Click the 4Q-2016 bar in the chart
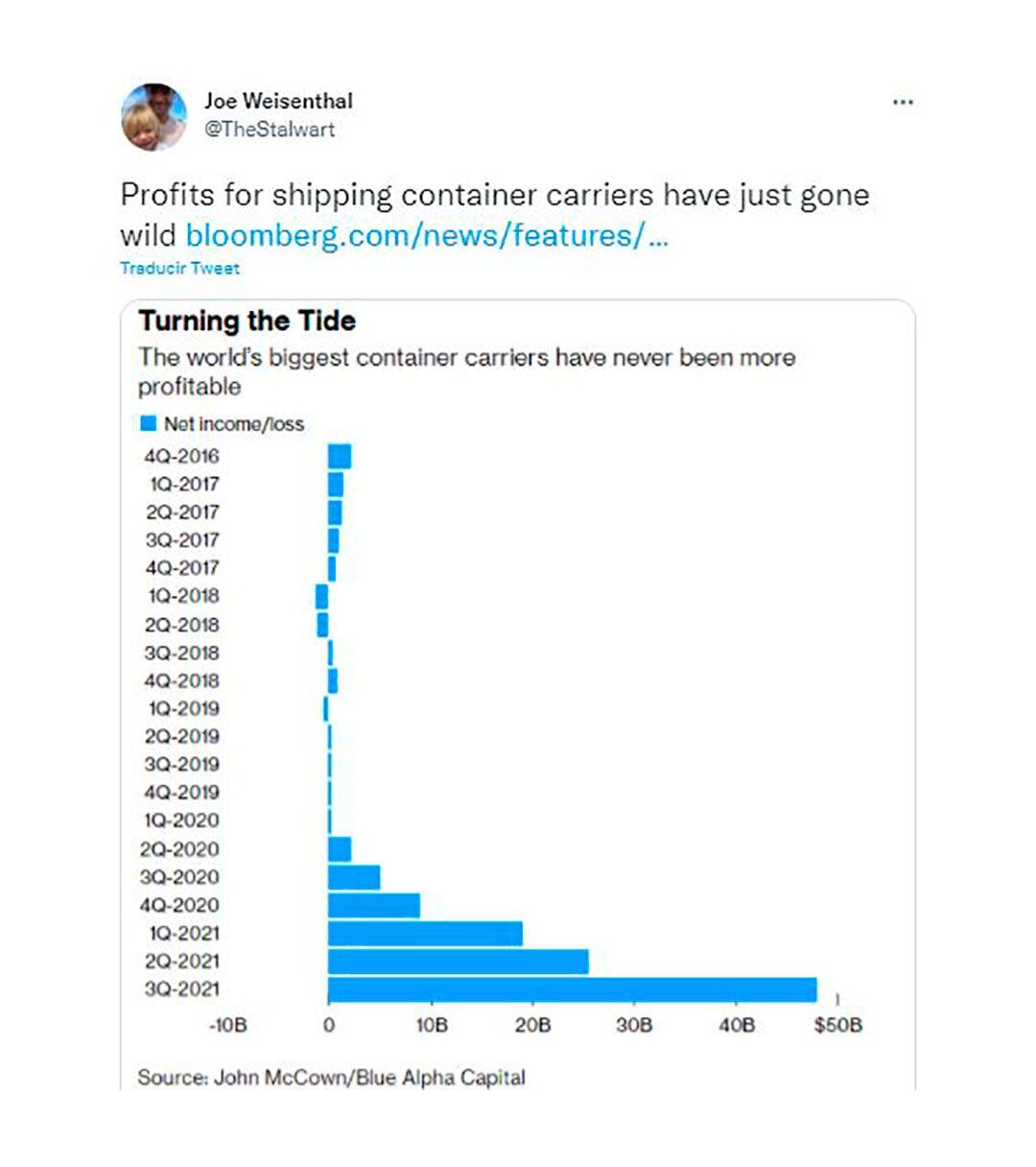 (x=340, y=456)
